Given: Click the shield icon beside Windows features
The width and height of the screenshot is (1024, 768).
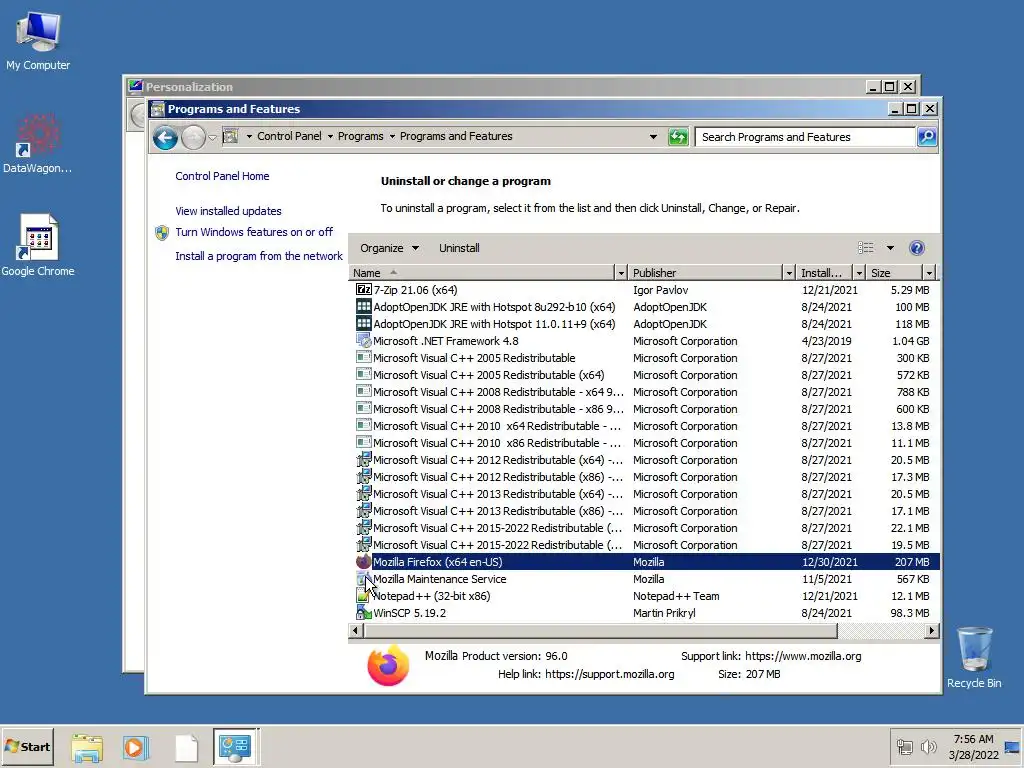Looking at the screenshot, I should tap(162, 233).
